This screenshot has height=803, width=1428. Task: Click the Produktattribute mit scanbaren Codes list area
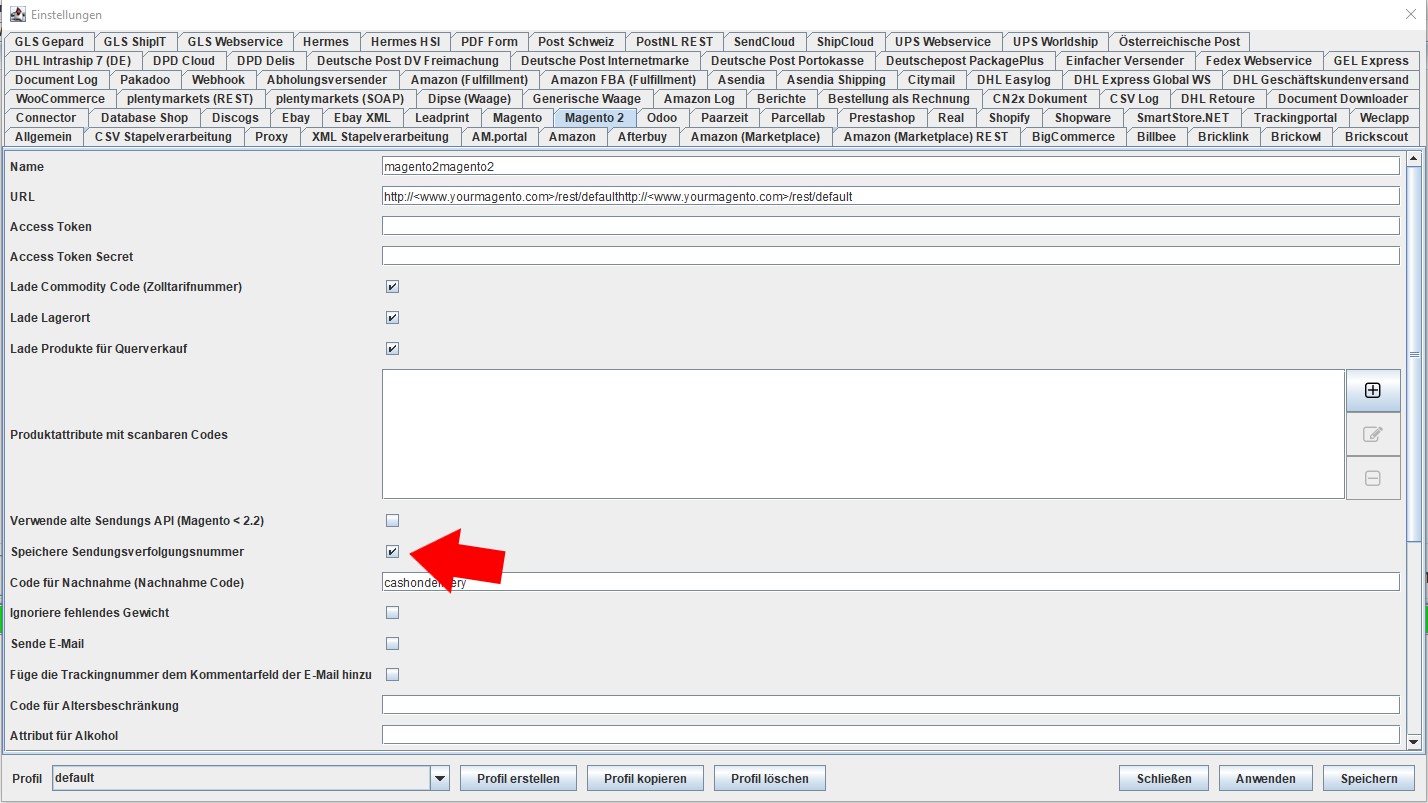863,434
